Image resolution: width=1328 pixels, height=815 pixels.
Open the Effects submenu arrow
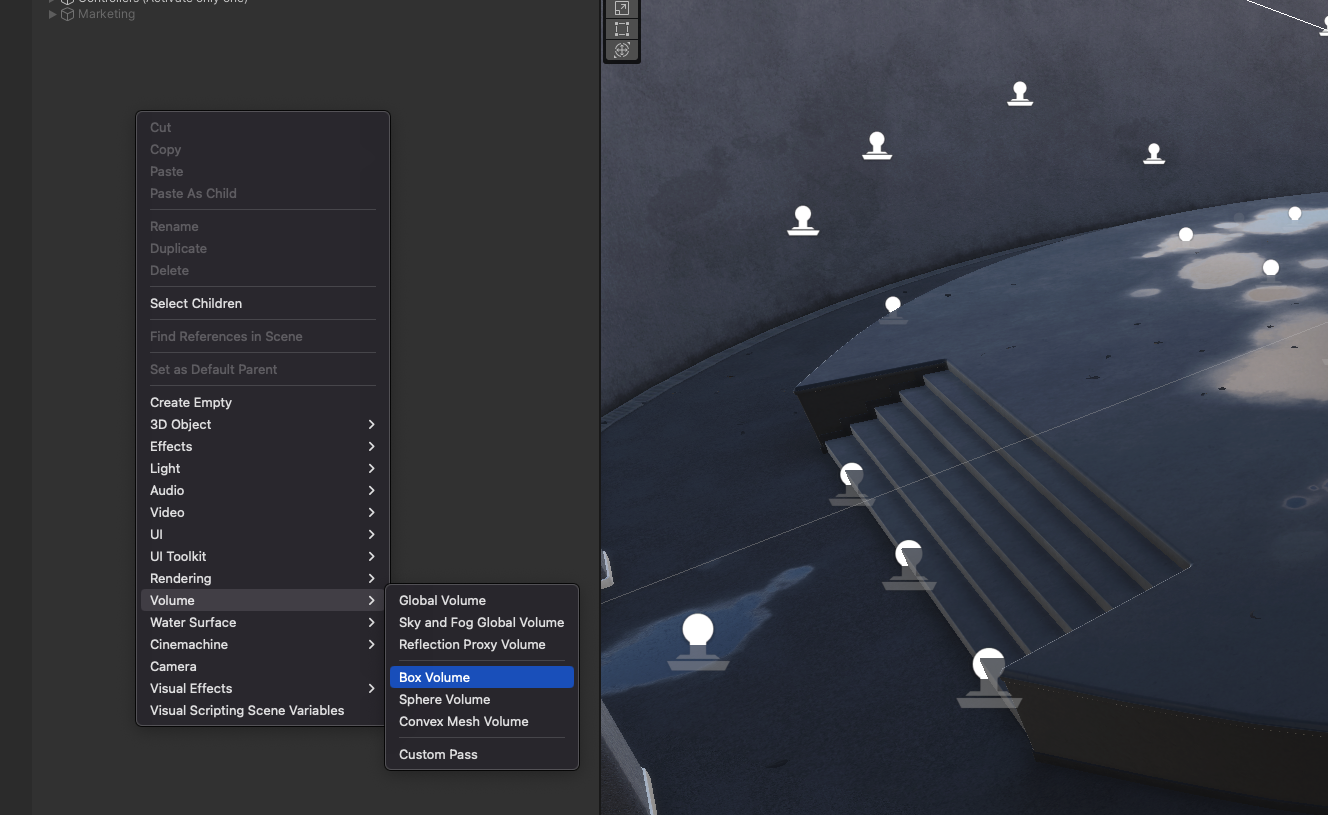pyautogui.click(x=371, y=446)
